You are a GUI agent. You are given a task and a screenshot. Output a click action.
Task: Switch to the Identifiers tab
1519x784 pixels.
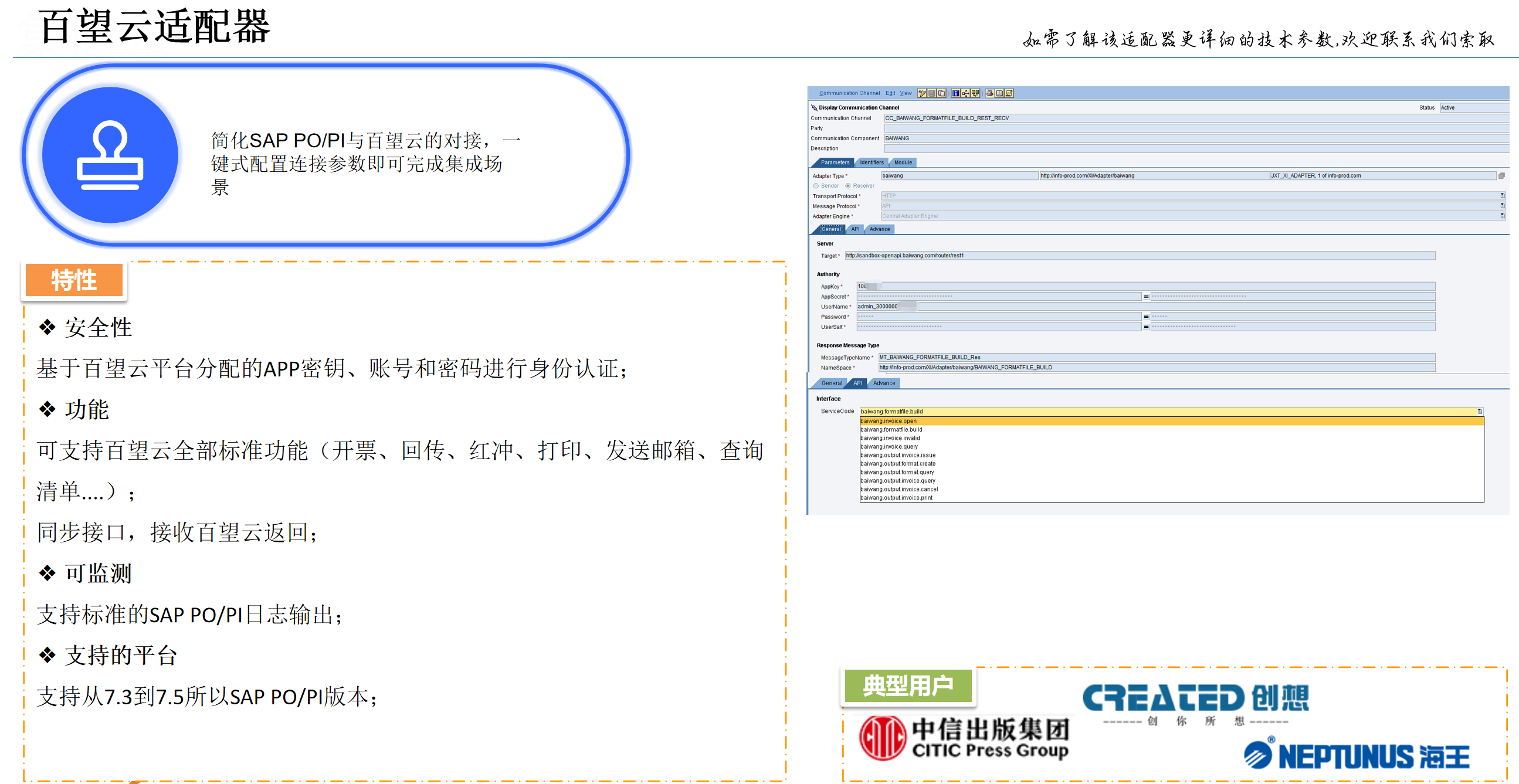[x=871, y=162]
